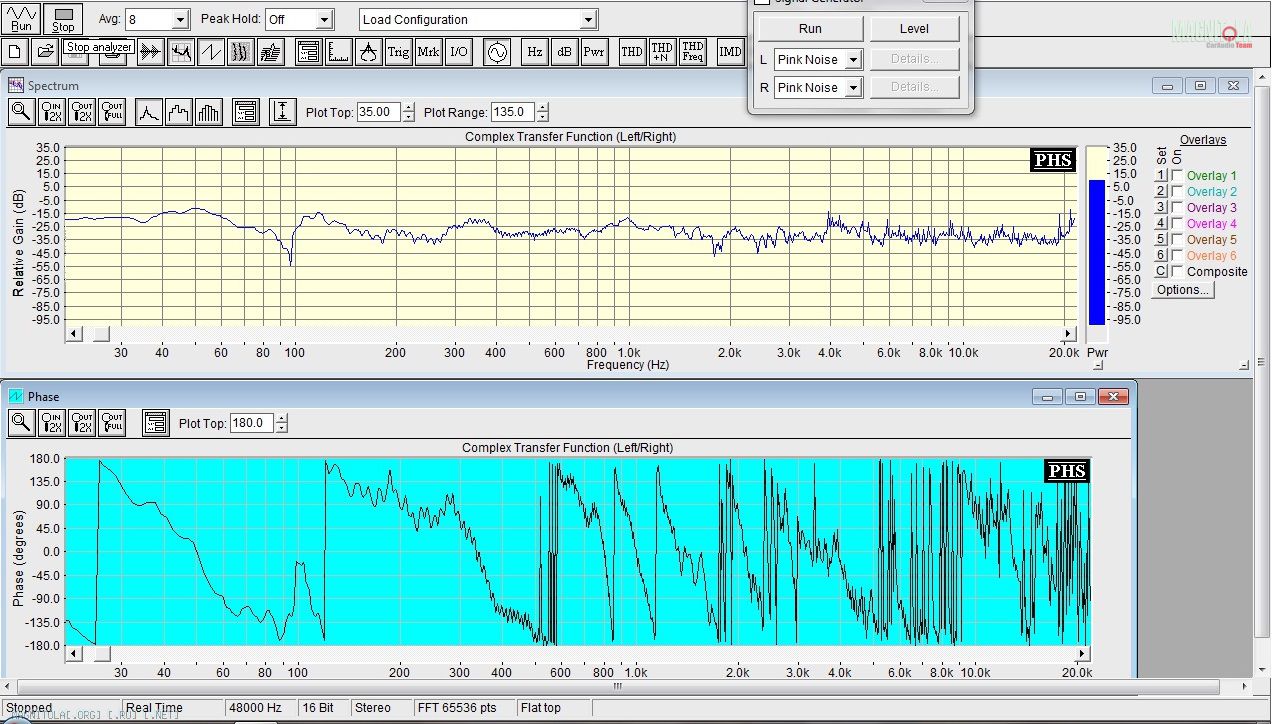
Task: Enable the Overlay 4 checkbox
Action: coord(1178,224)
